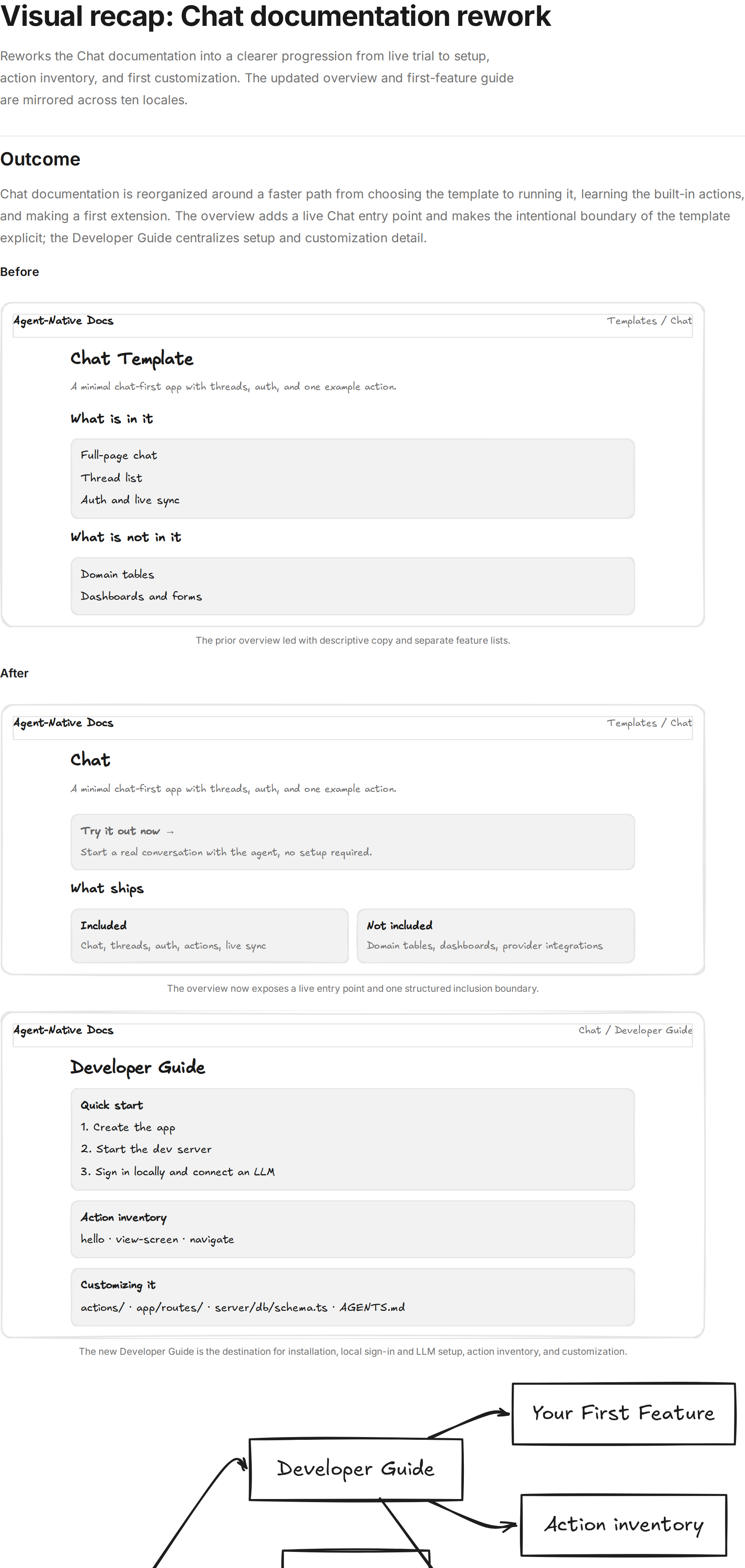Click 'Chat / Developer Guide' breadcrumb
This screenshot has width=745, height=1568.
(x=635, y=1030)
